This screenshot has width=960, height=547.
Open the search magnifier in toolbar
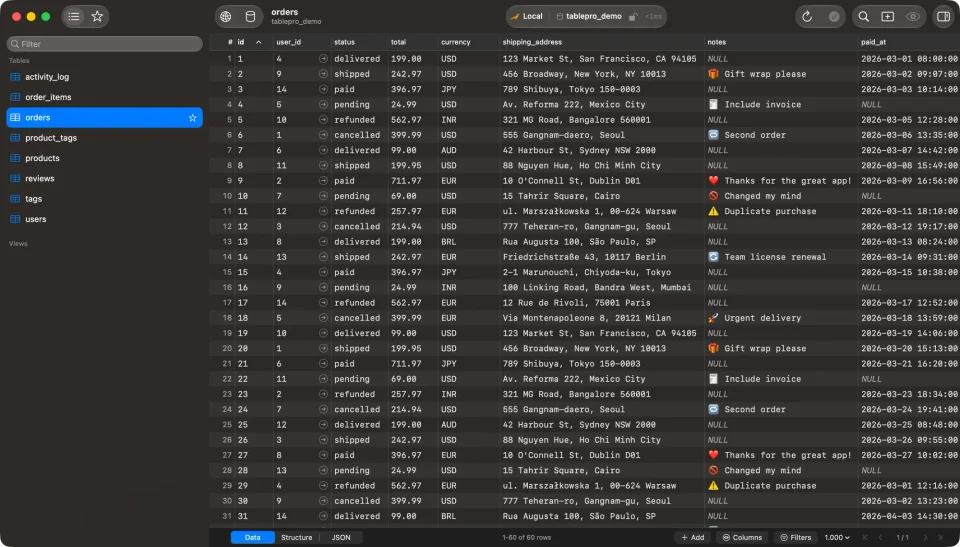[x=863, y=17]
